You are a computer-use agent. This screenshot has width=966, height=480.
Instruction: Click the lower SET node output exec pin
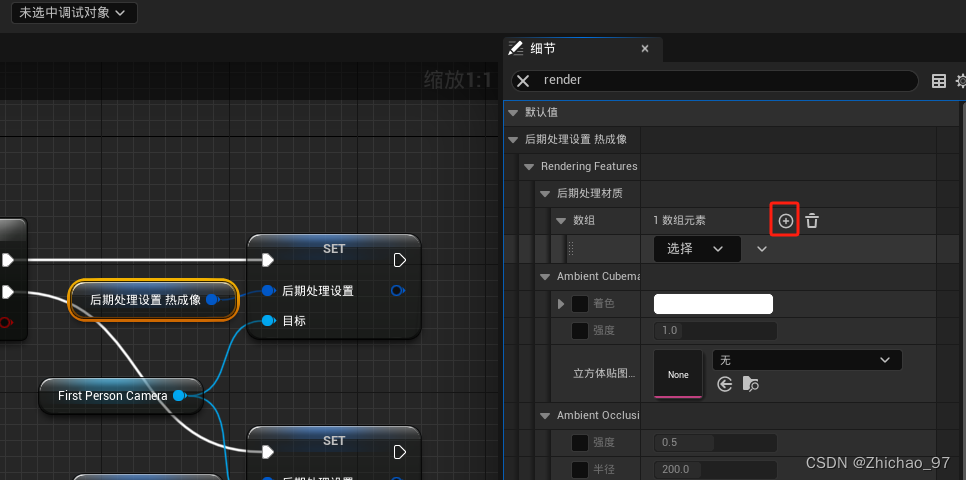[400, 453]
